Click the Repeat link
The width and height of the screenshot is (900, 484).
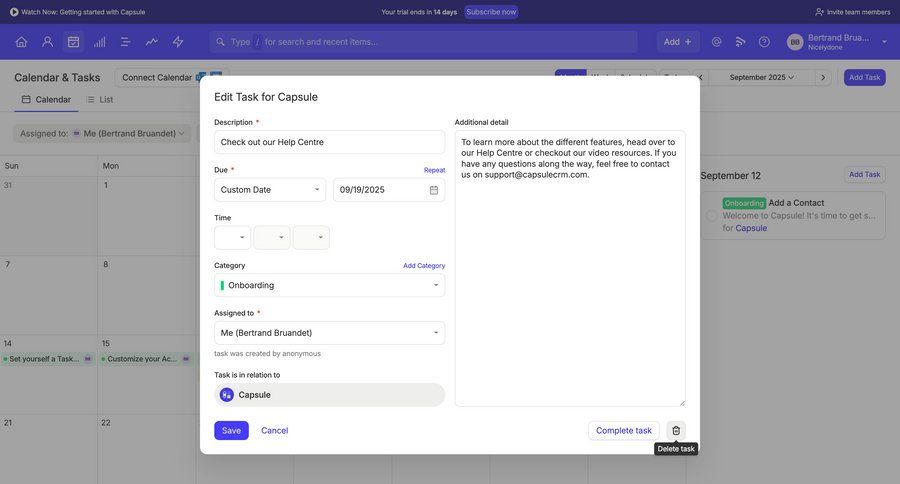click(x=435, y=171)
